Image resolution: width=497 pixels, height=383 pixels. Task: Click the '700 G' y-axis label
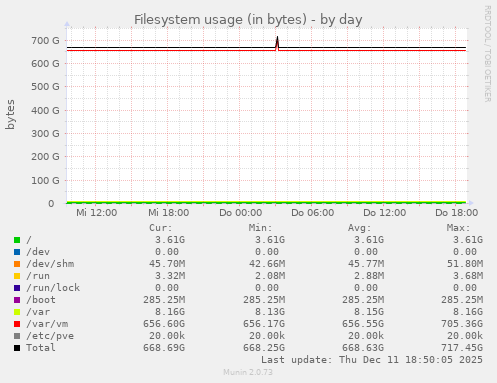pyautogui.click(x=45, y=41)
